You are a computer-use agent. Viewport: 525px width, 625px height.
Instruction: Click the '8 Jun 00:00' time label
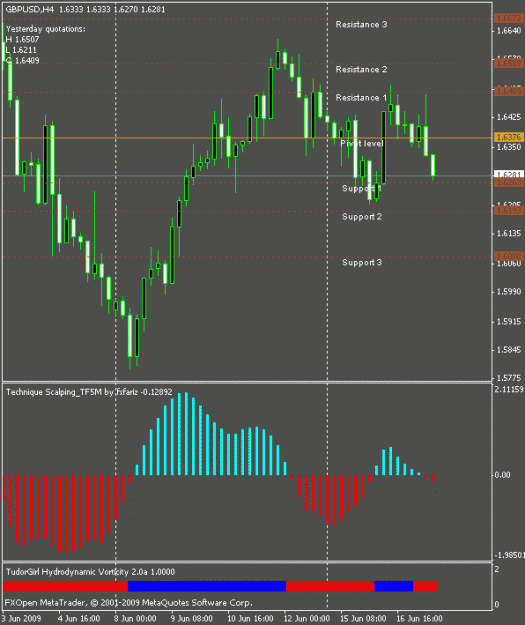[135, 619]
